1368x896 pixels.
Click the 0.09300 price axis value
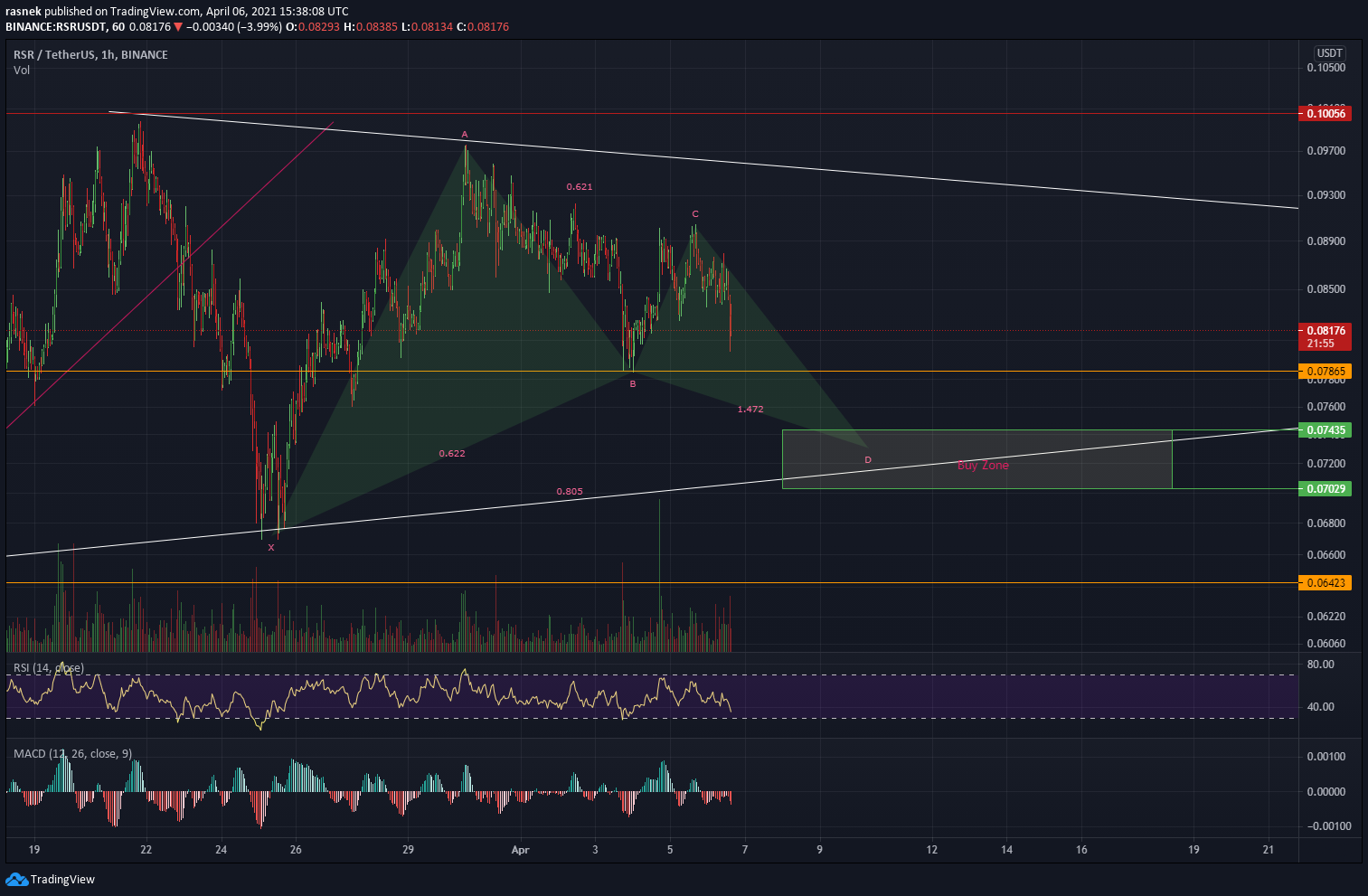1326,195
